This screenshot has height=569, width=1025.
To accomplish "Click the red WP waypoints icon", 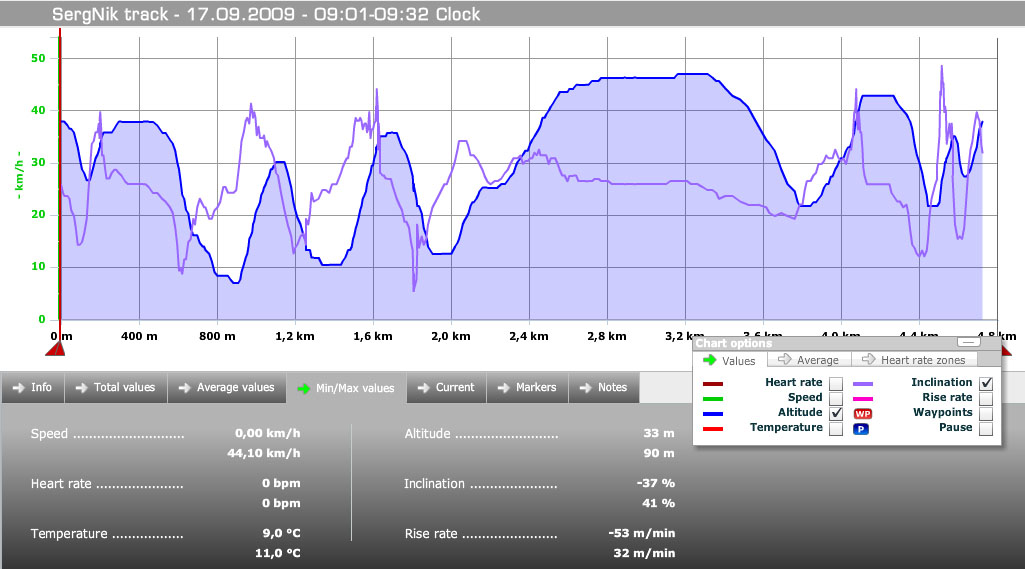I will pos(862,413).
